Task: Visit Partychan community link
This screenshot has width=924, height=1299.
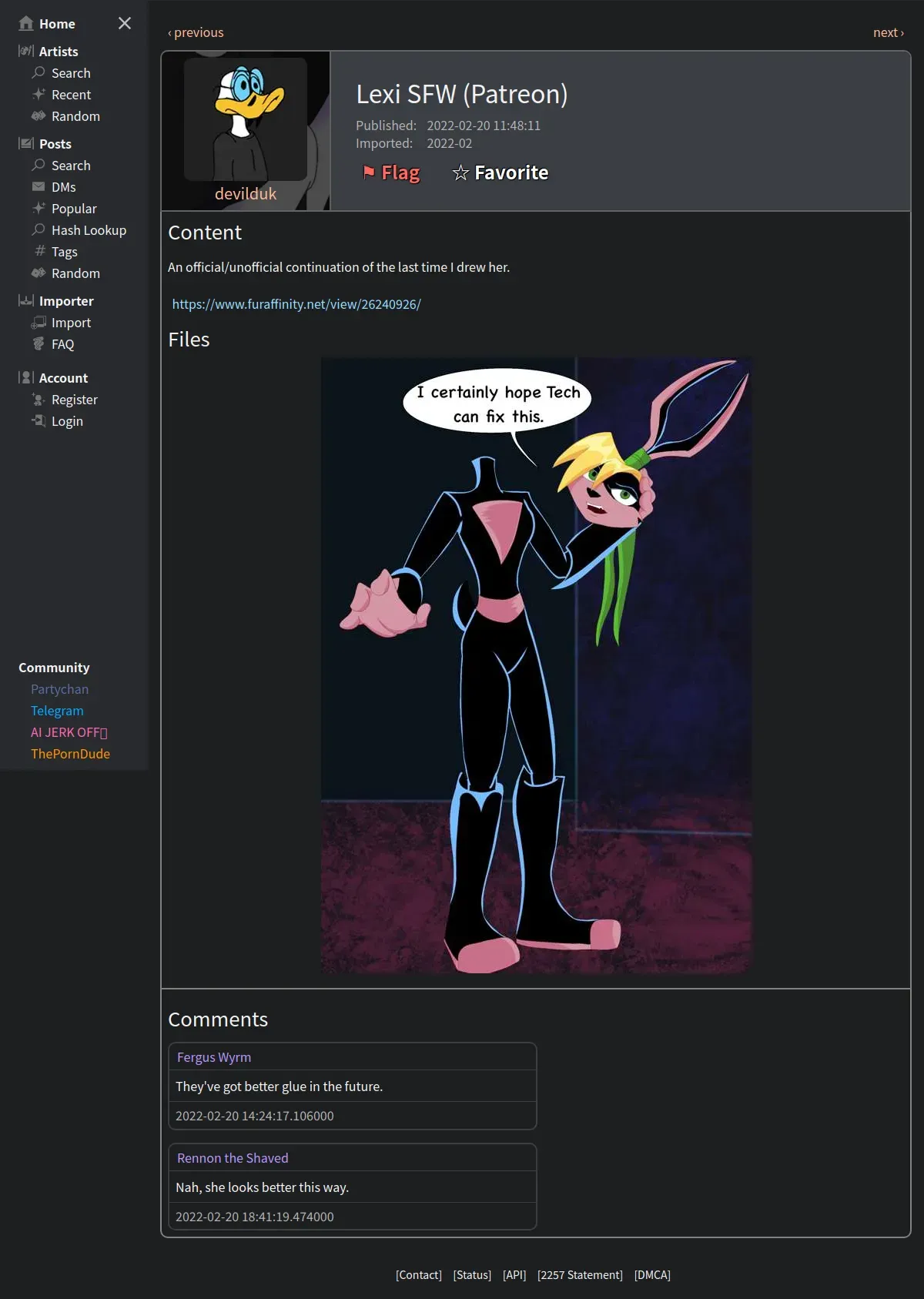Action: [59, 689]
